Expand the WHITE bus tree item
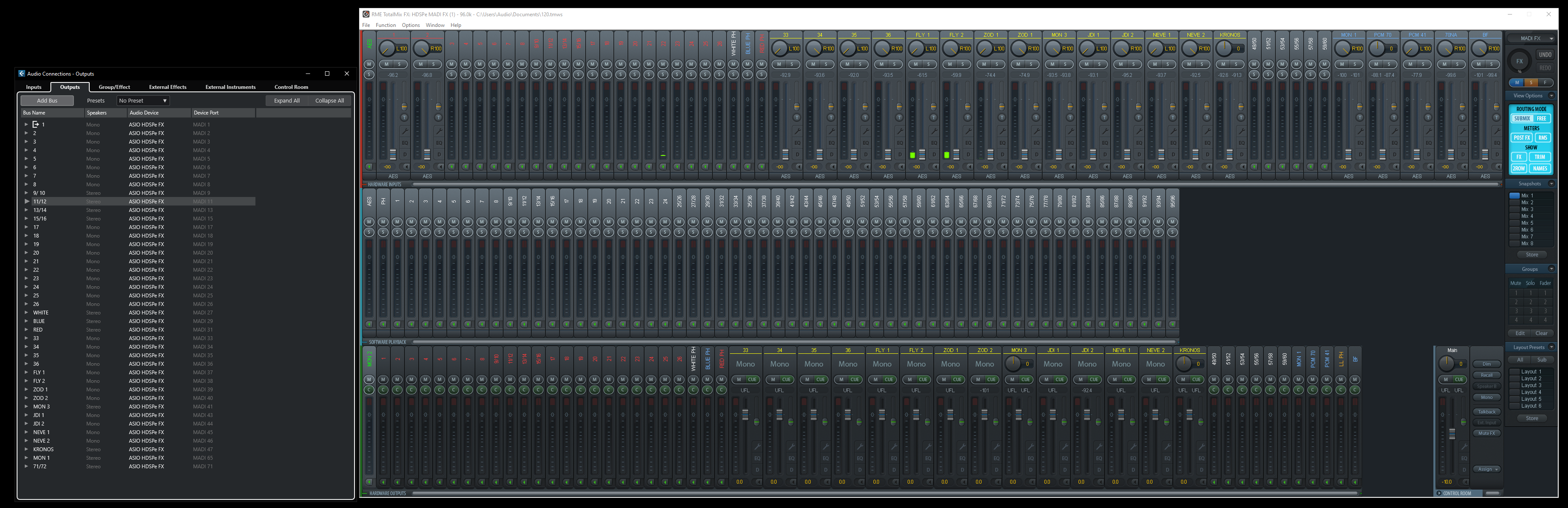The width and height of the screenshot is (1568, 508). (26, 312)
